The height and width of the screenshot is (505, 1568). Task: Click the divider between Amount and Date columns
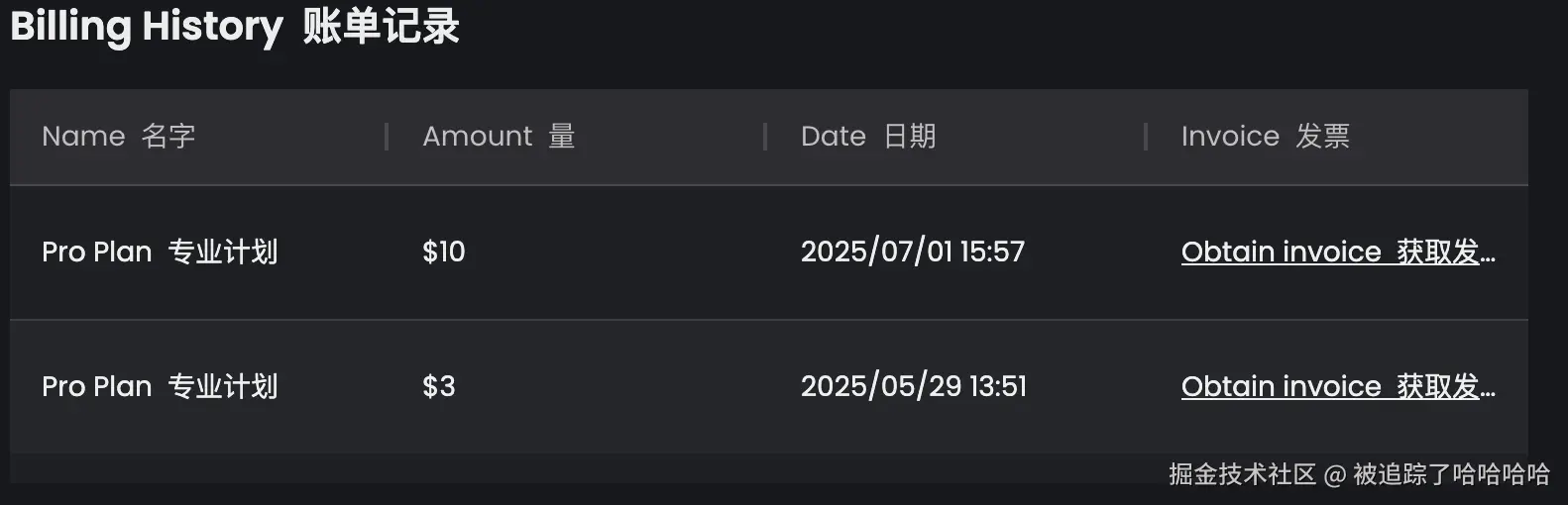(x=765, y=137)
